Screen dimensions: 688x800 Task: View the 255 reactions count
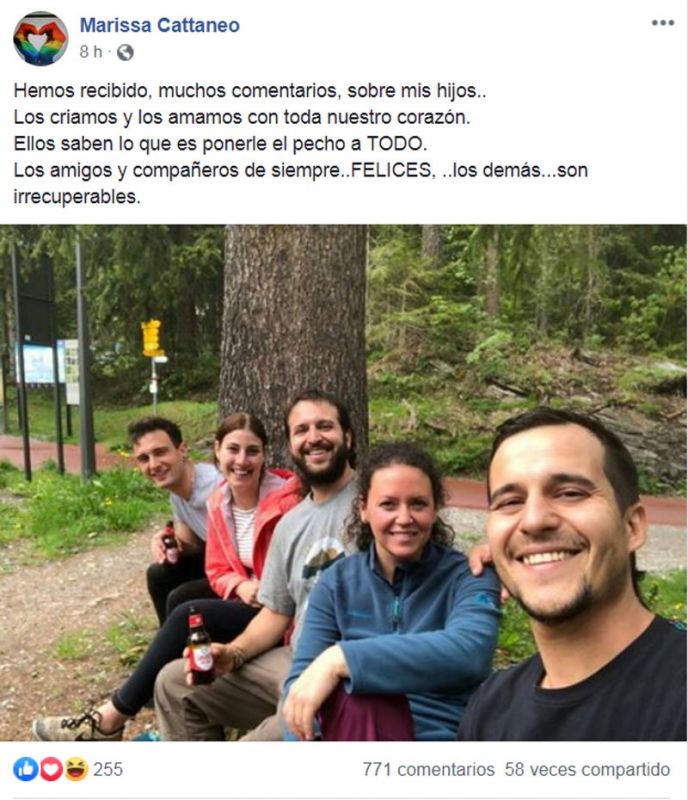pos(108,769)
